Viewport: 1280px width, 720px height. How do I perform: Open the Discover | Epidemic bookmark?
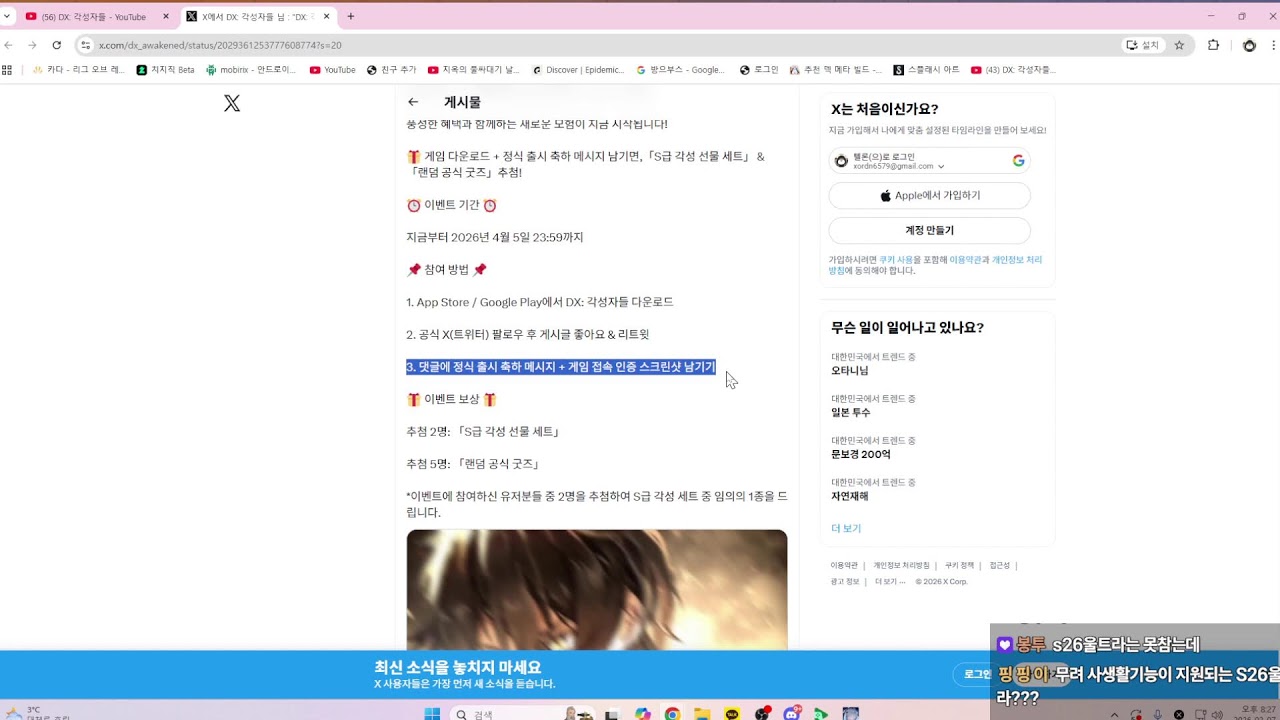[x=578, y=70]
